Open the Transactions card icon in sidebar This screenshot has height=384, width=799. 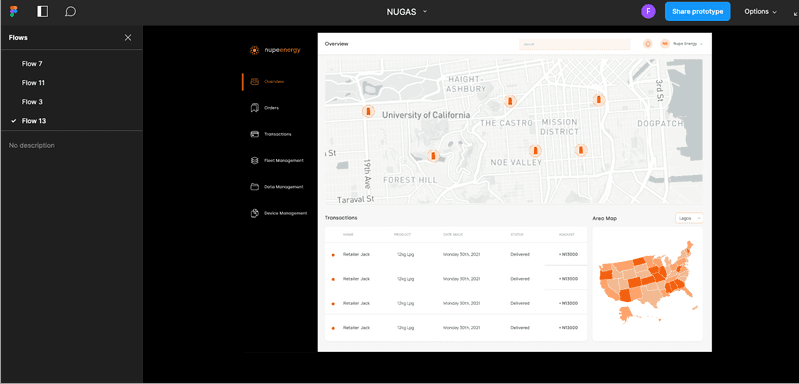[255, 134]
